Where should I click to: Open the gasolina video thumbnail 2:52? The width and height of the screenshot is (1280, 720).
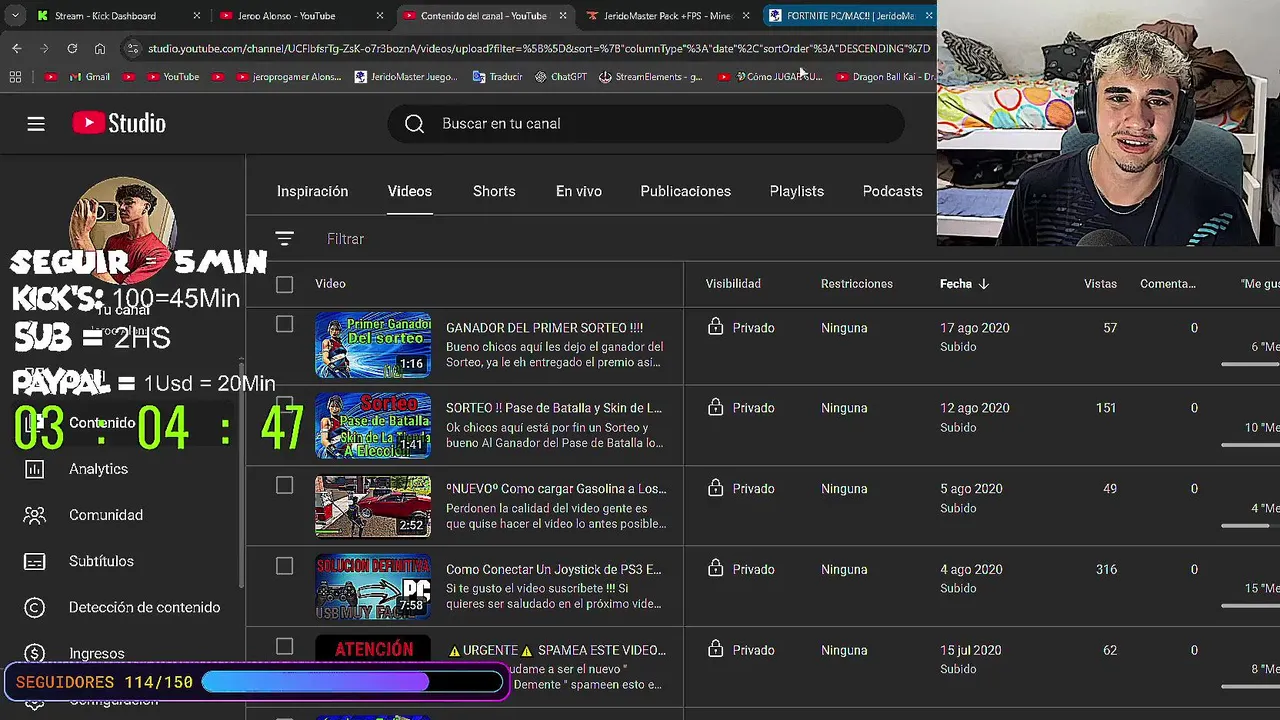click(373, 506)
